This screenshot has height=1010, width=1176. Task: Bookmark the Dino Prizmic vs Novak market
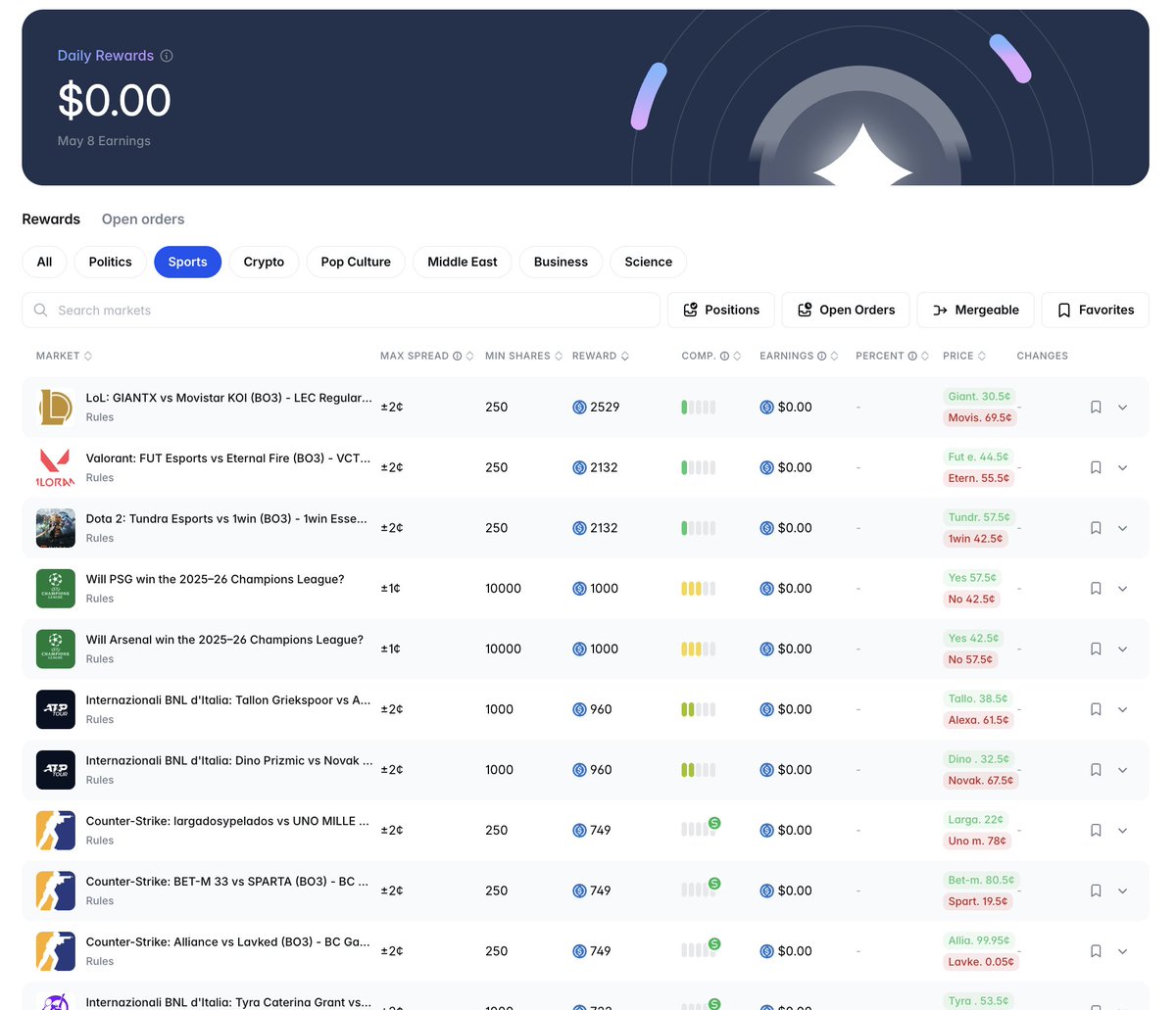click(x=1096, y=770)
